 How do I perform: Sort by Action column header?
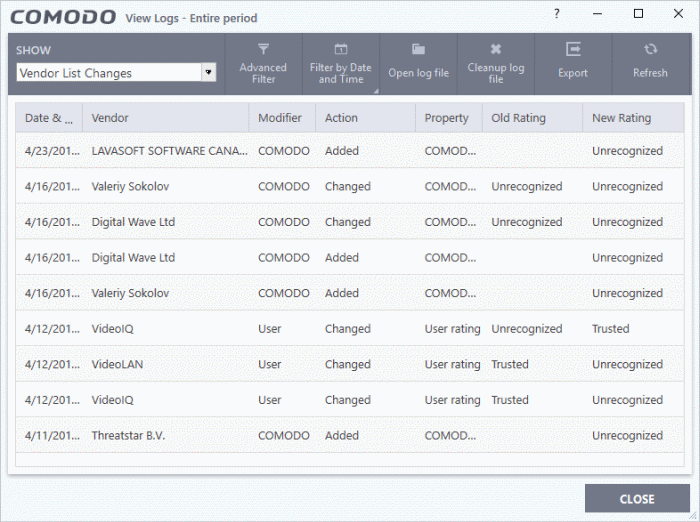click(x=366, y=118)
